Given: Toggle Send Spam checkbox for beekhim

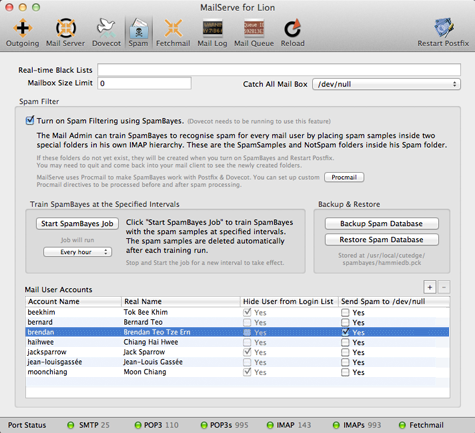Looking at the screenshot, I should coord(345,312).
